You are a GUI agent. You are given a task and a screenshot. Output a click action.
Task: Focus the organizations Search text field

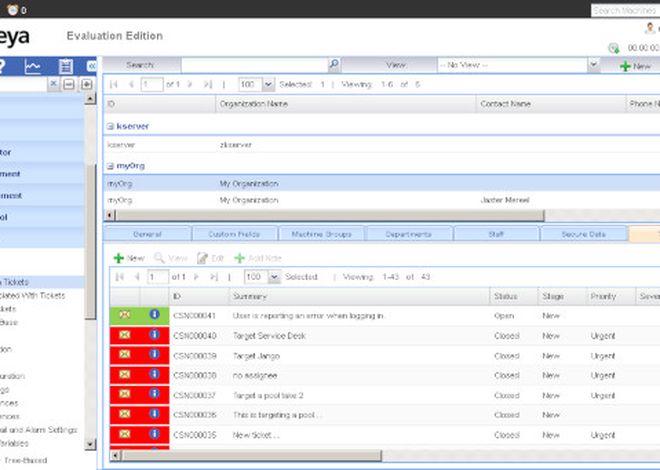coord(254,65)
